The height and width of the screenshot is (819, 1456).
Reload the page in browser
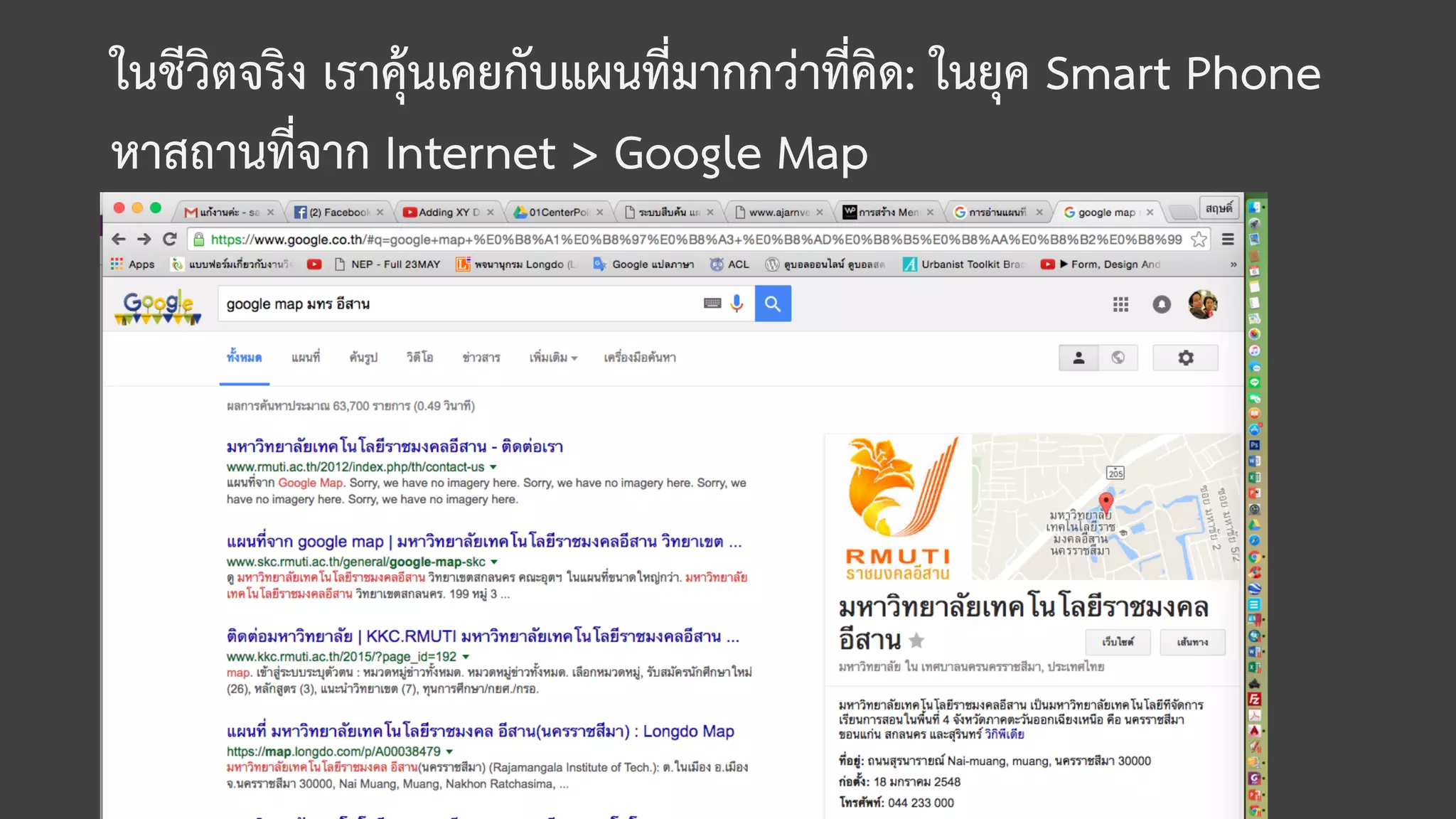(170, 240)
